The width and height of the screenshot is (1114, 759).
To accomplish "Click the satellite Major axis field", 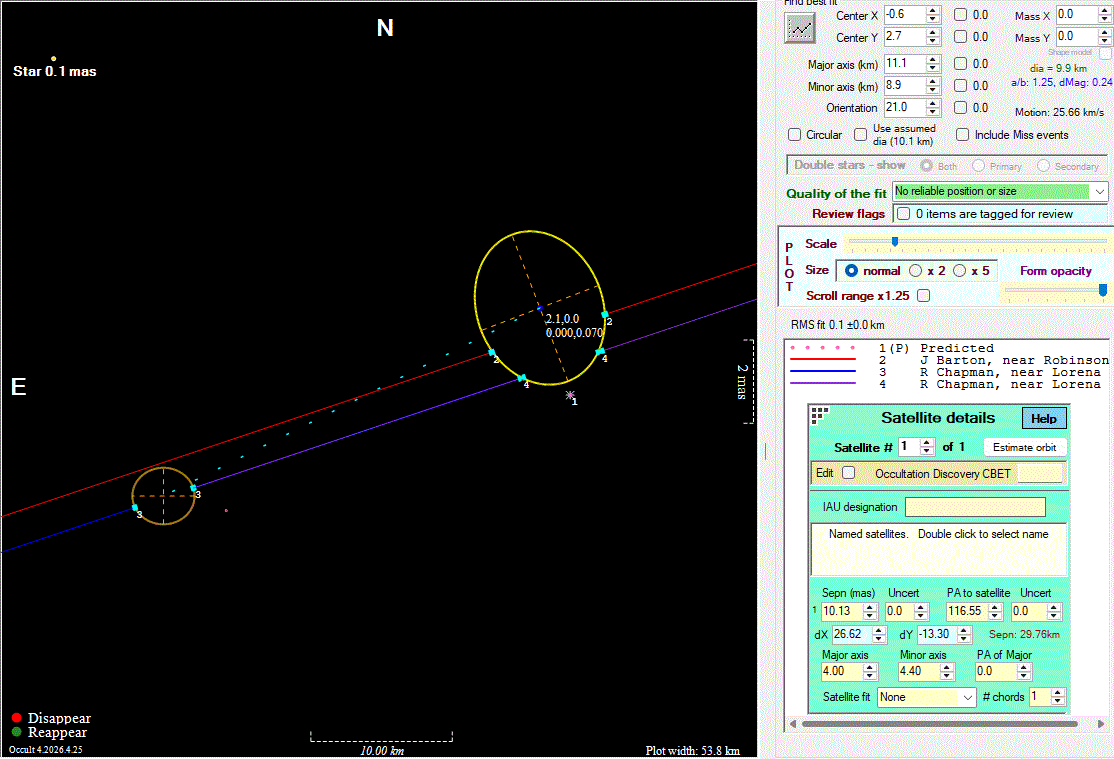I will tap(841, 672).
